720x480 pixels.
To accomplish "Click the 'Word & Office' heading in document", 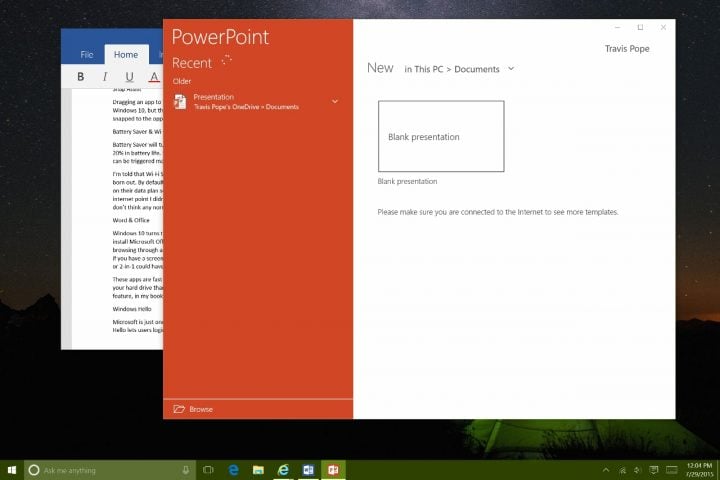I will click(x=131, y=220).
